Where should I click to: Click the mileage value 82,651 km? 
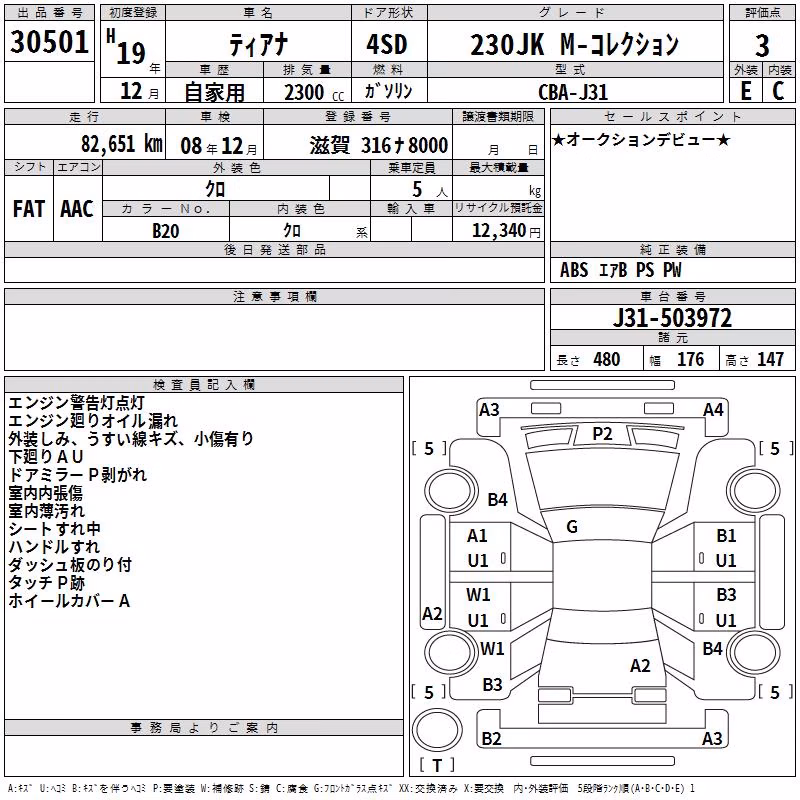tap(121, 144)
